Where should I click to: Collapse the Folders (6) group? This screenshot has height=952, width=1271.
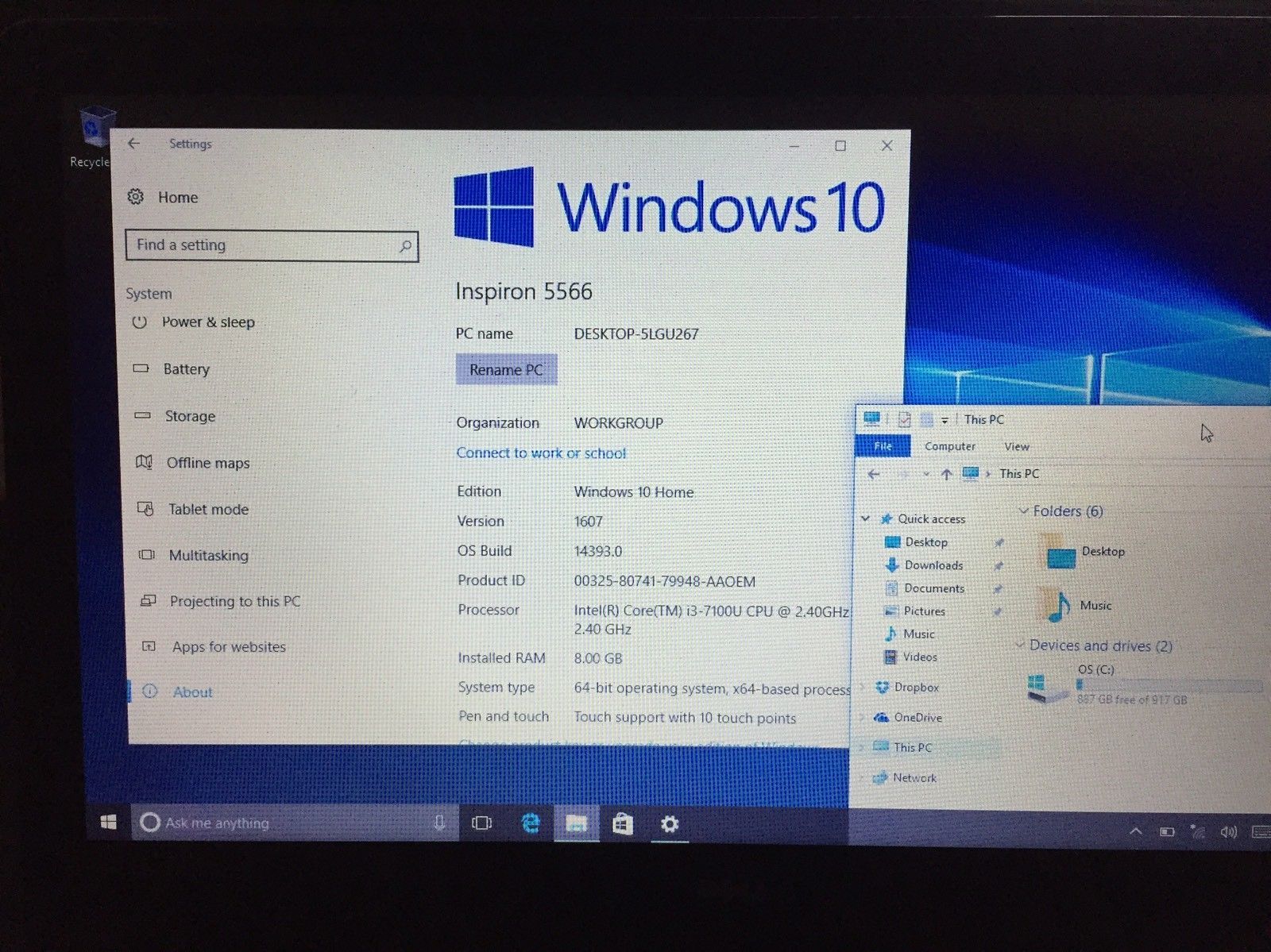click(x=1024, y=511)
